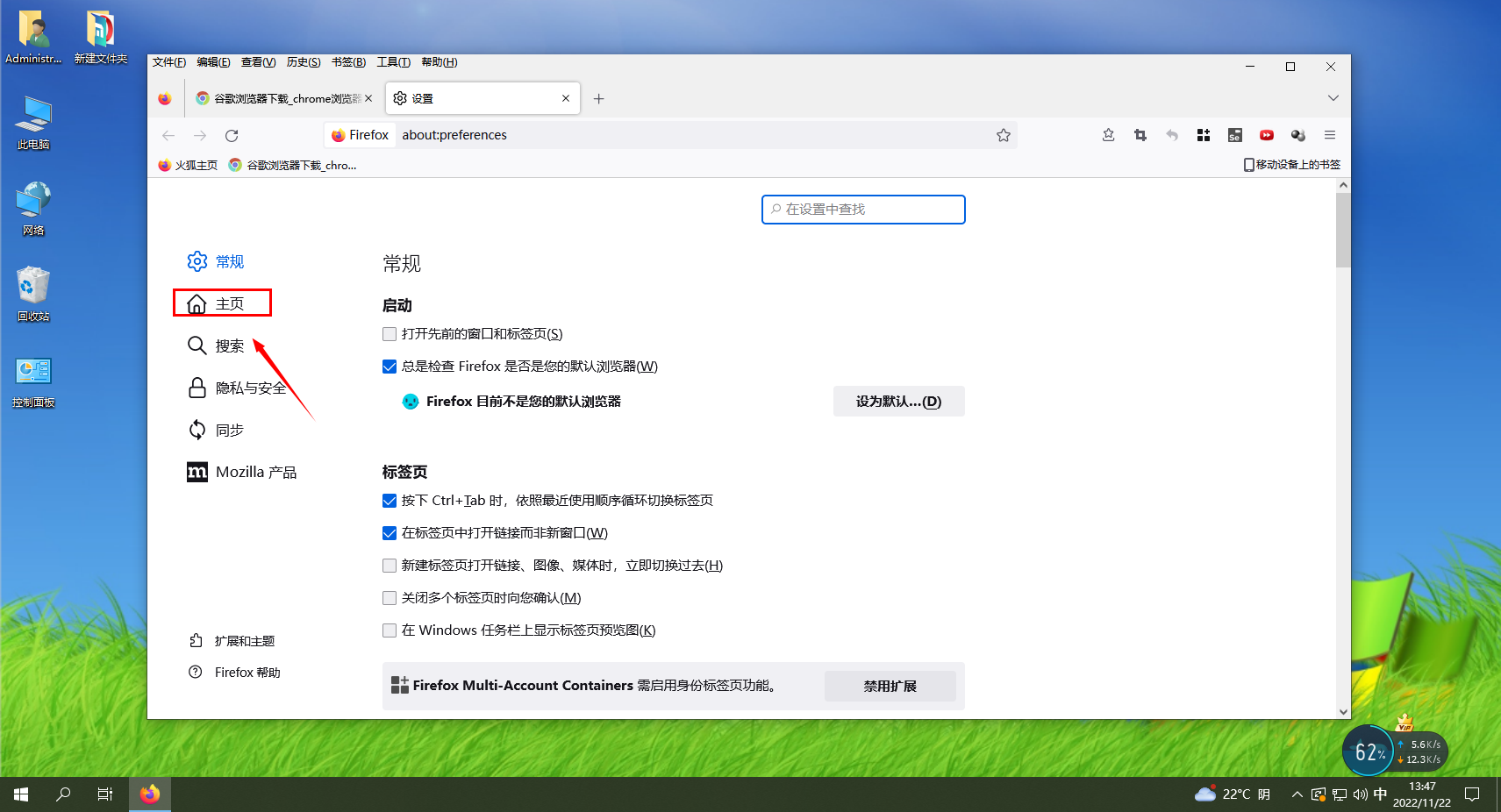Click the 设为默认 button
Screen dimensions: 1501x812
[898, 401]
